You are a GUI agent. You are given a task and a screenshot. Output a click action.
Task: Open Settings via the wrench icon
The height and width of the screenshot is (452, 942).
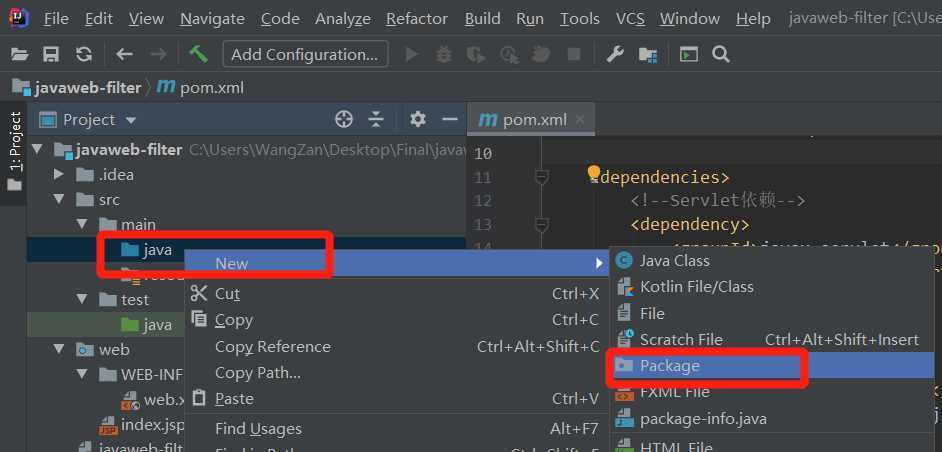(x=615, y=55)
